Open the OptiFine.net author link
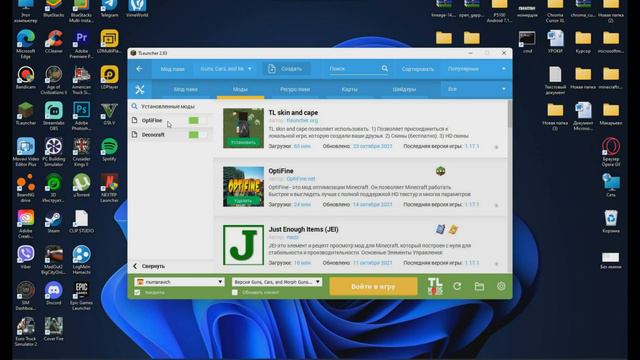640x360 pixels. tap(301, 179)
